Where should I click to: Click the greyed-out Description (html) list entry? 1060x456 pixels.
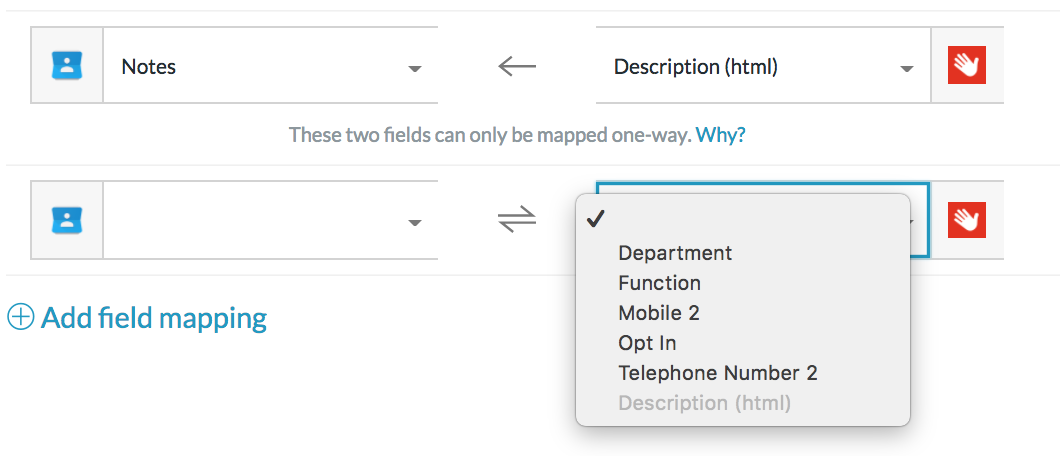pos(704,403)
